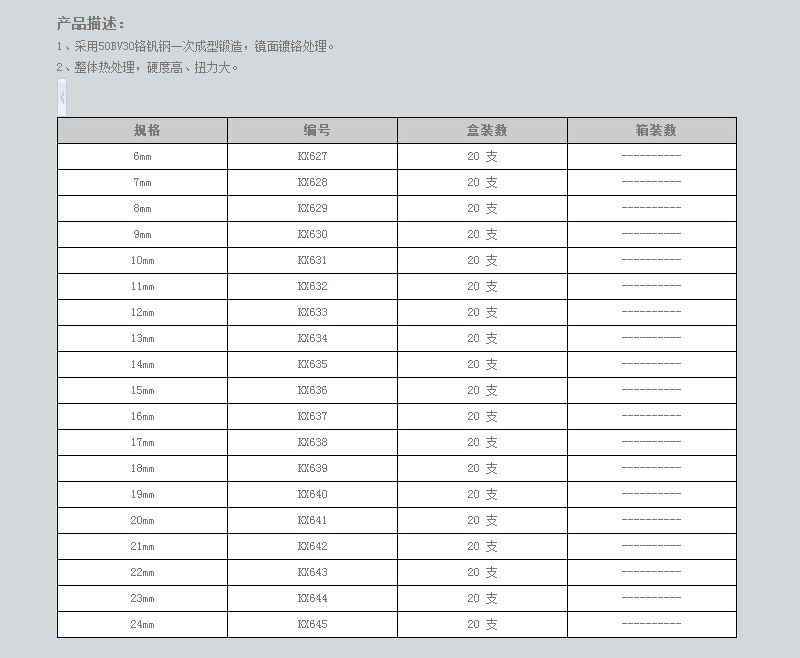Viewport: 800px width, 658px height.
Task: Select the 10mm specification cell
Action: tap(142, 261)
